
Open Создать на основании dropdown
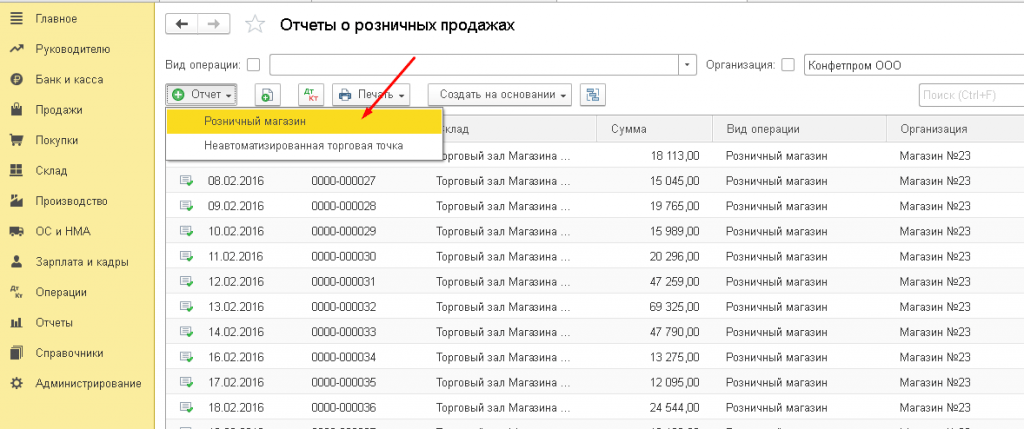pos(500,95)
